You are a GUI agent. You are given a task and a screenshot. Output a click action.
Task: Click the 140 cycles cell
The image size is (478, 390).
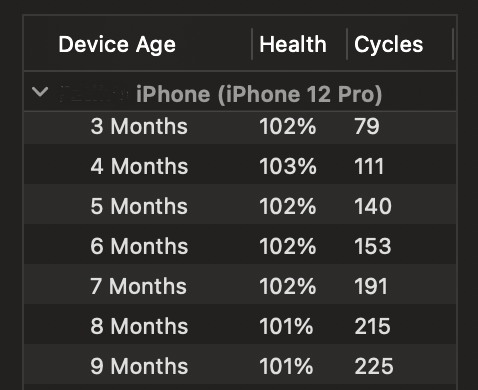(x=373, y=206)
